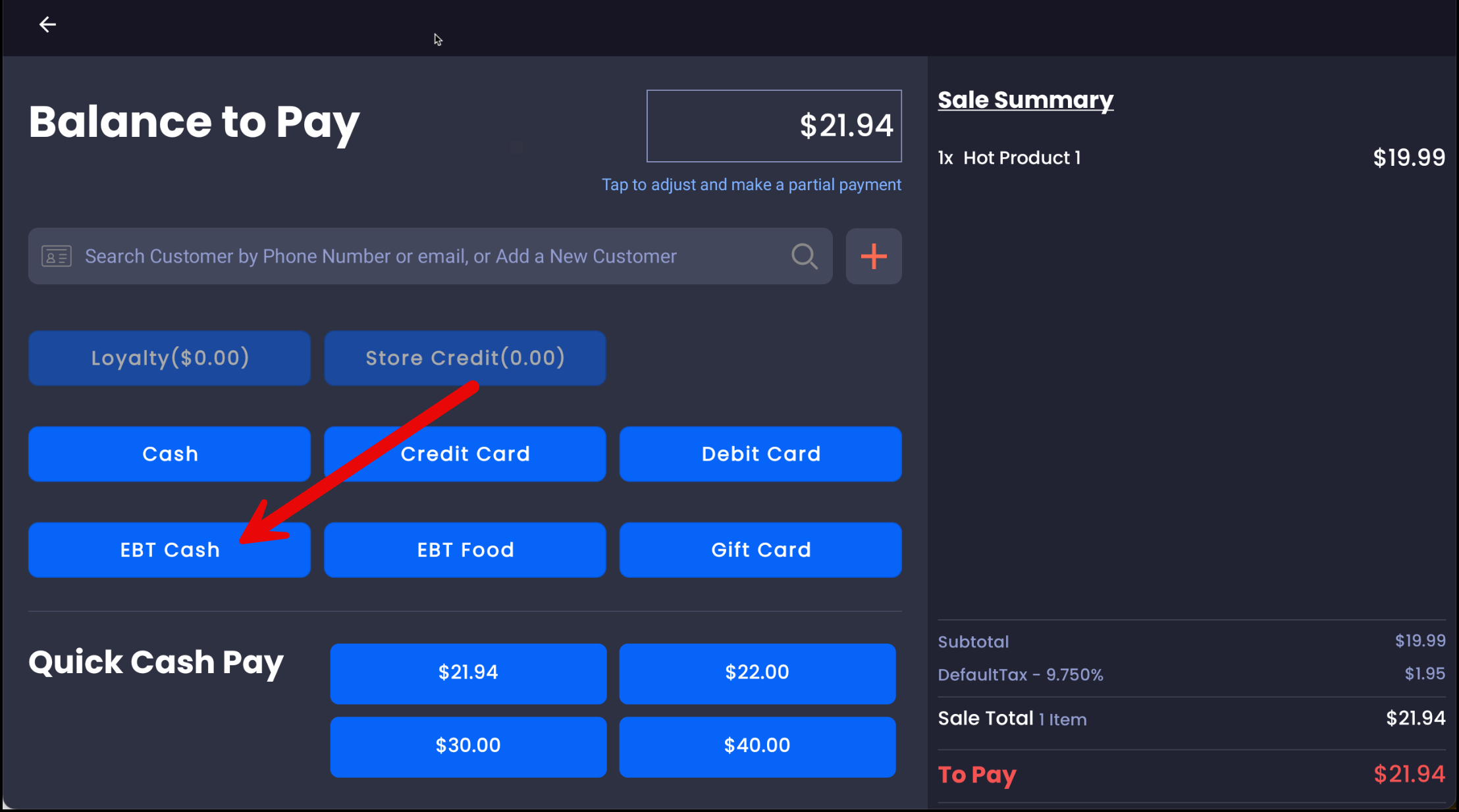Add new customer with plus icon

point(874,257)
